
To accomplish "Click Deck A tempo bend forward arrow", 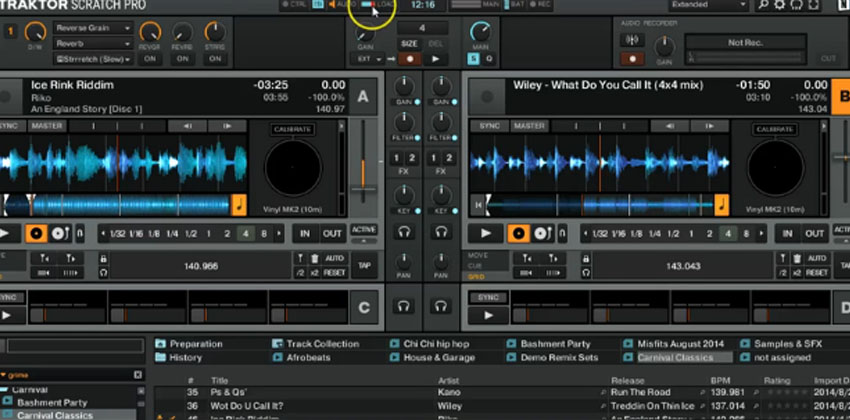I will pyautogui.click(x=227, y=126).
